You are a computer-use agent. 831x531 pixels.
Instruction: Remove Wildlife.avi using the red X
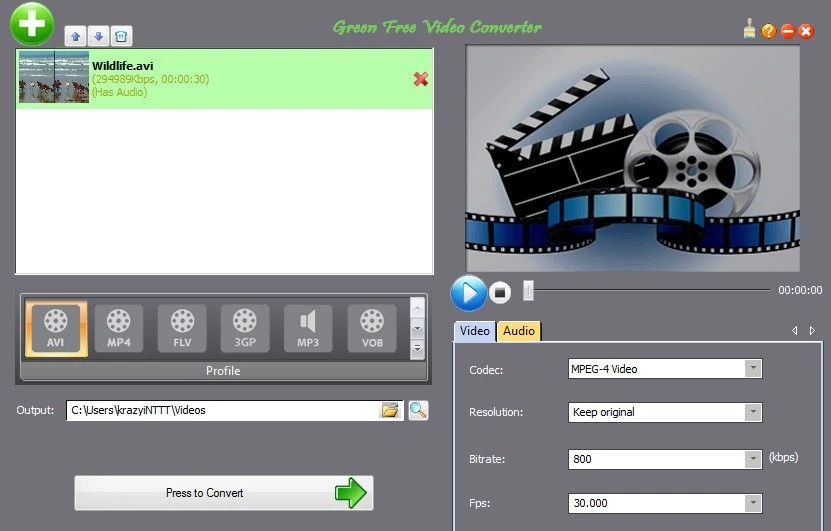pos(421,79)
